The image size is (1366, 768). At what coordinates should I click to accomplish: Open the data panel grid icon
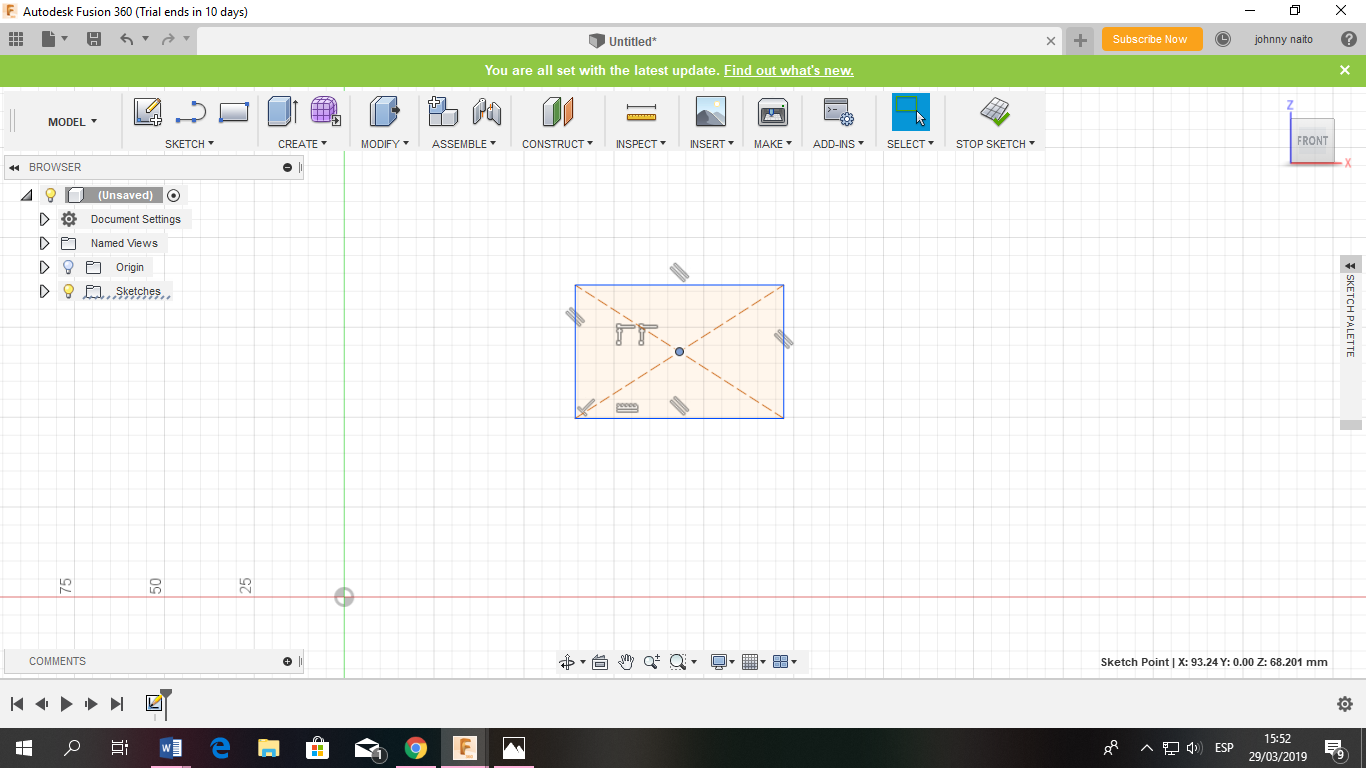[16, 39]
